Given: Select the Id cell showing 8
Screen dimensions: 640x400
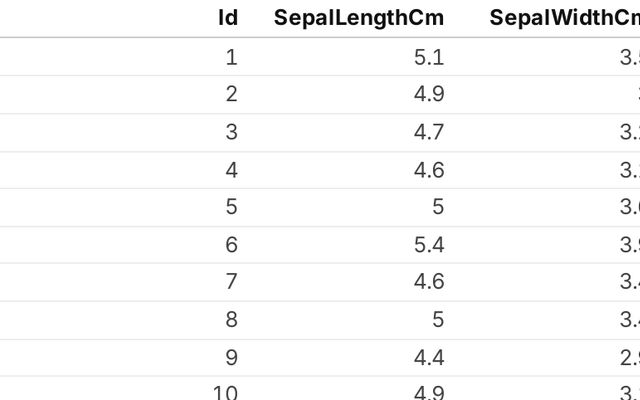Looking at the screenshot, I should (231, 321).
